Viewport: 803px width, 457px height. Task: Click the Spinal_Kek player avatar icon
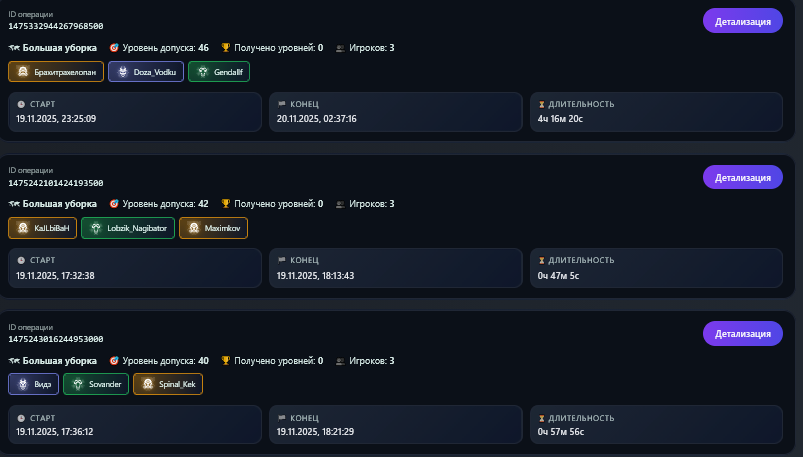pyautogui.click(x=148, y=384)
